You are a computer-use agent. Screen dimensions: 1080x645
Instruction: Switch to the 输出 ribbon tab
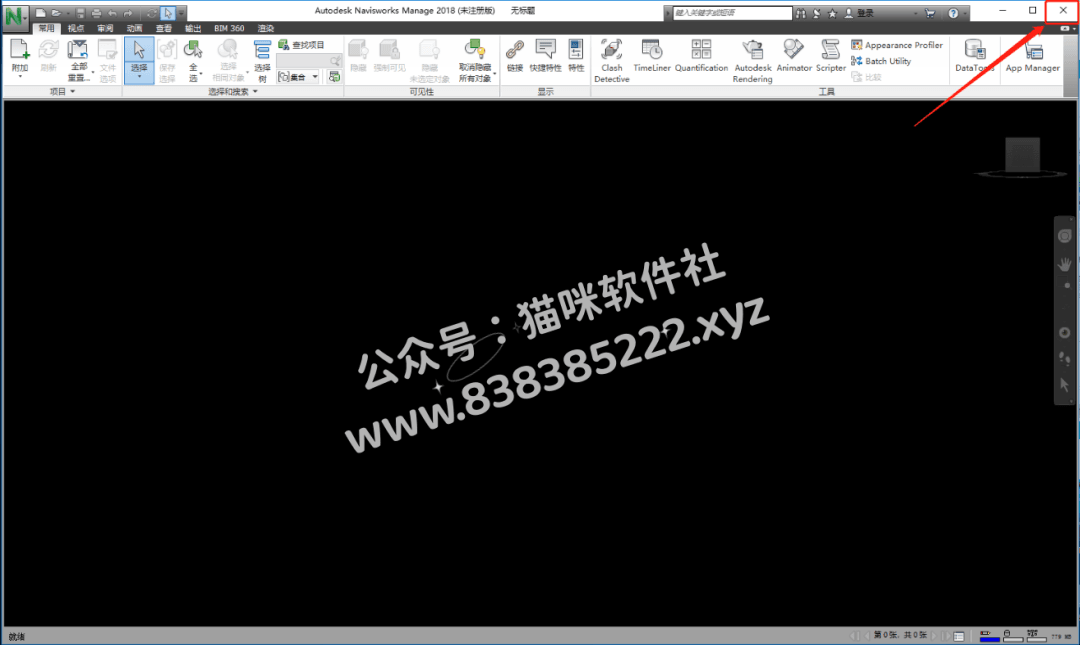(x=193, y=28)
